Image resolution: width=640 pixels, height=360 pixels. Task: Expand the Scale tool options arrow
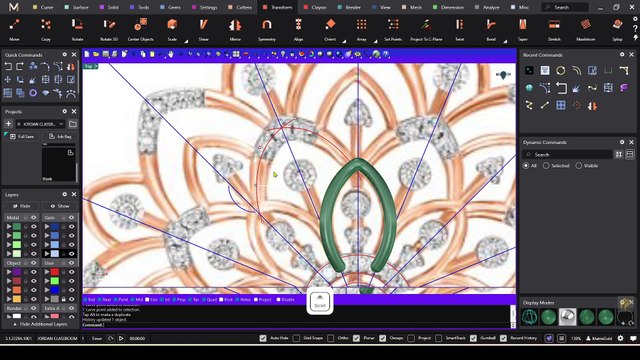[x=186, y=41]
